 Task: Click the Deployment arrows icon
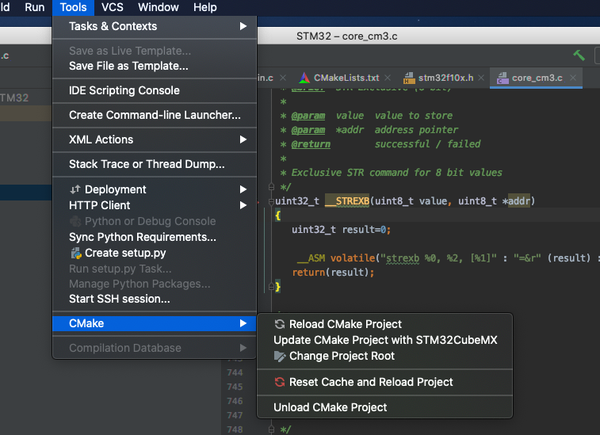coord(75,189)
